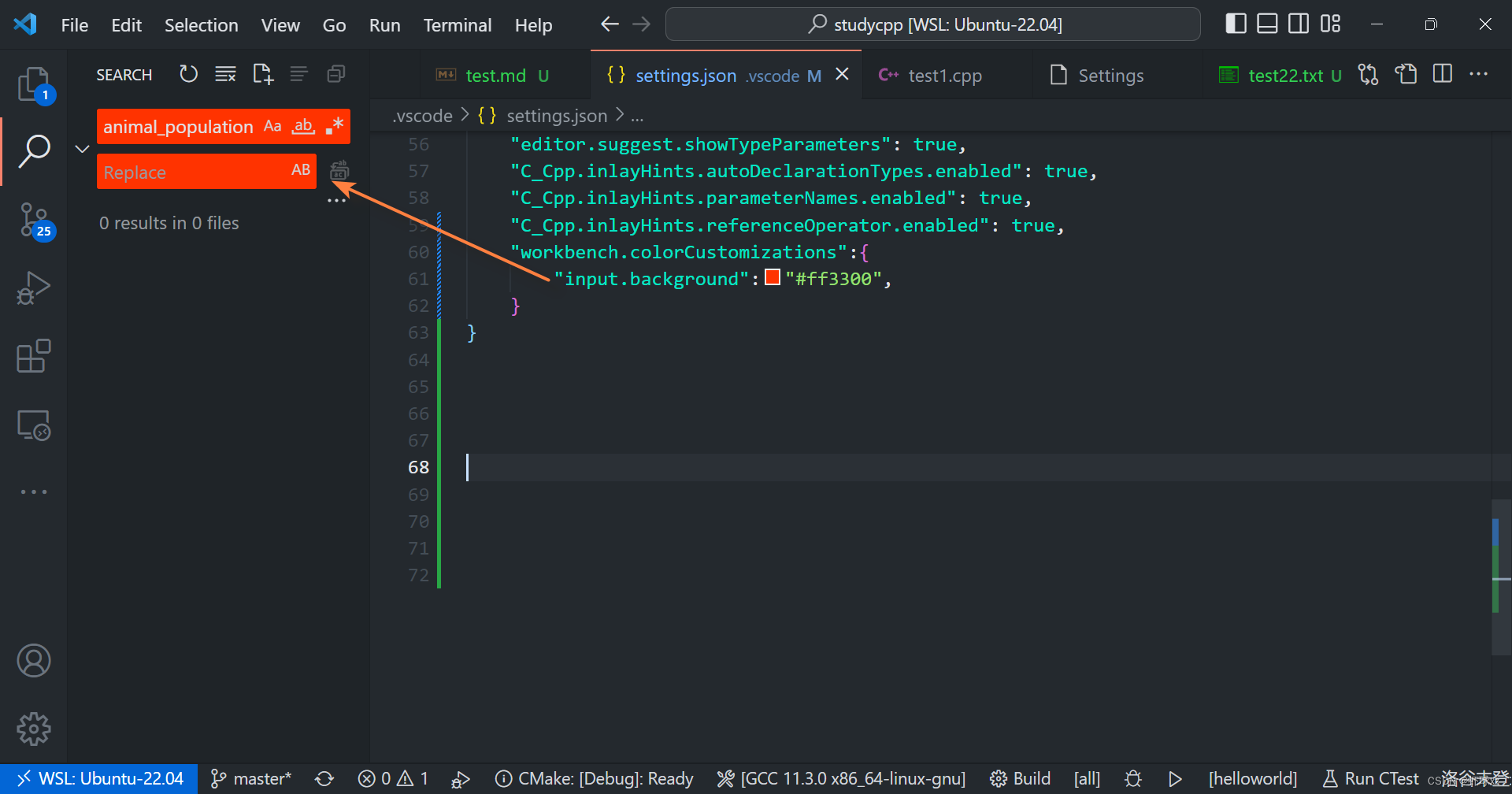Image resolution: width=1512 pixels, height=794 pixels.
Task: Show additional views ellipsis in activity bar
Action: pos(34,492)
